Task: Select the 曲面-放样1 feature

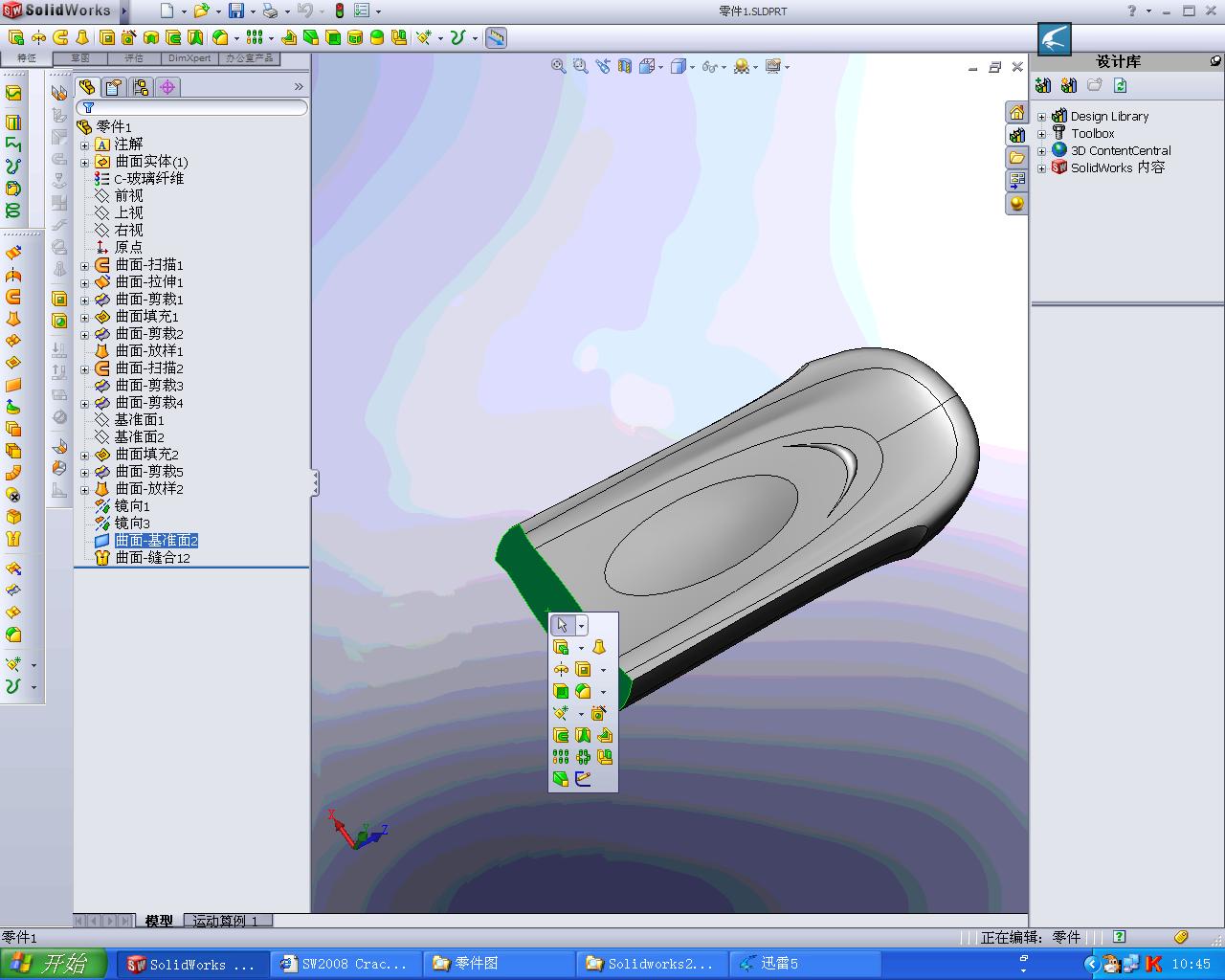Action: [149, 351]
